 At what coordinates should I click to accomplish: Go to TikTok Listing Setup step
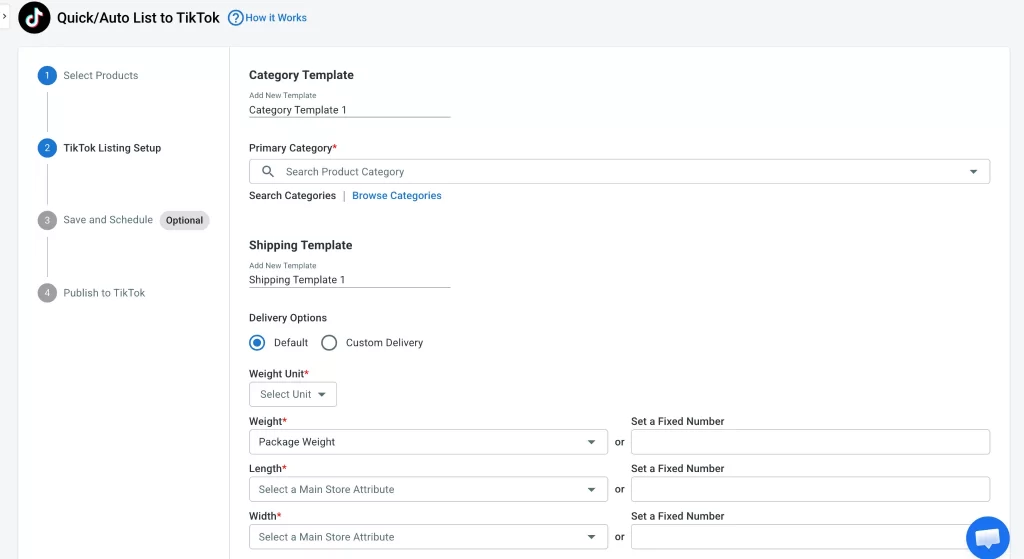pos(112,148)
